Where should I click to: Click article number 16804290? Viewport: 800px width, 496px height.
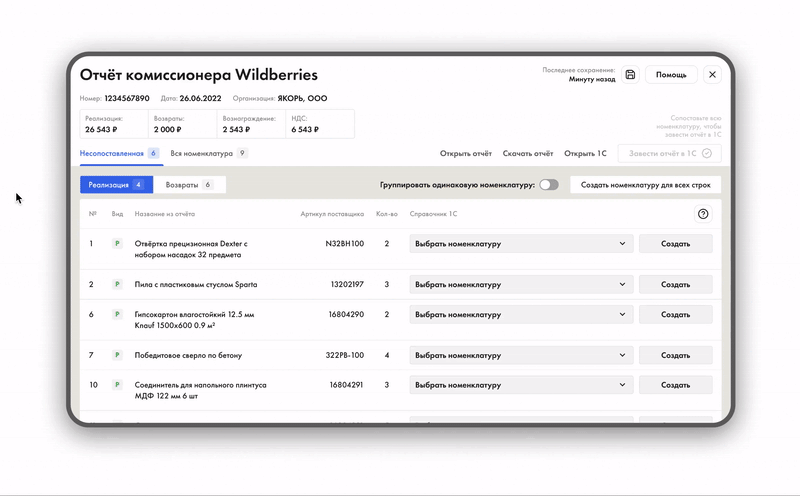pos(346,314)
